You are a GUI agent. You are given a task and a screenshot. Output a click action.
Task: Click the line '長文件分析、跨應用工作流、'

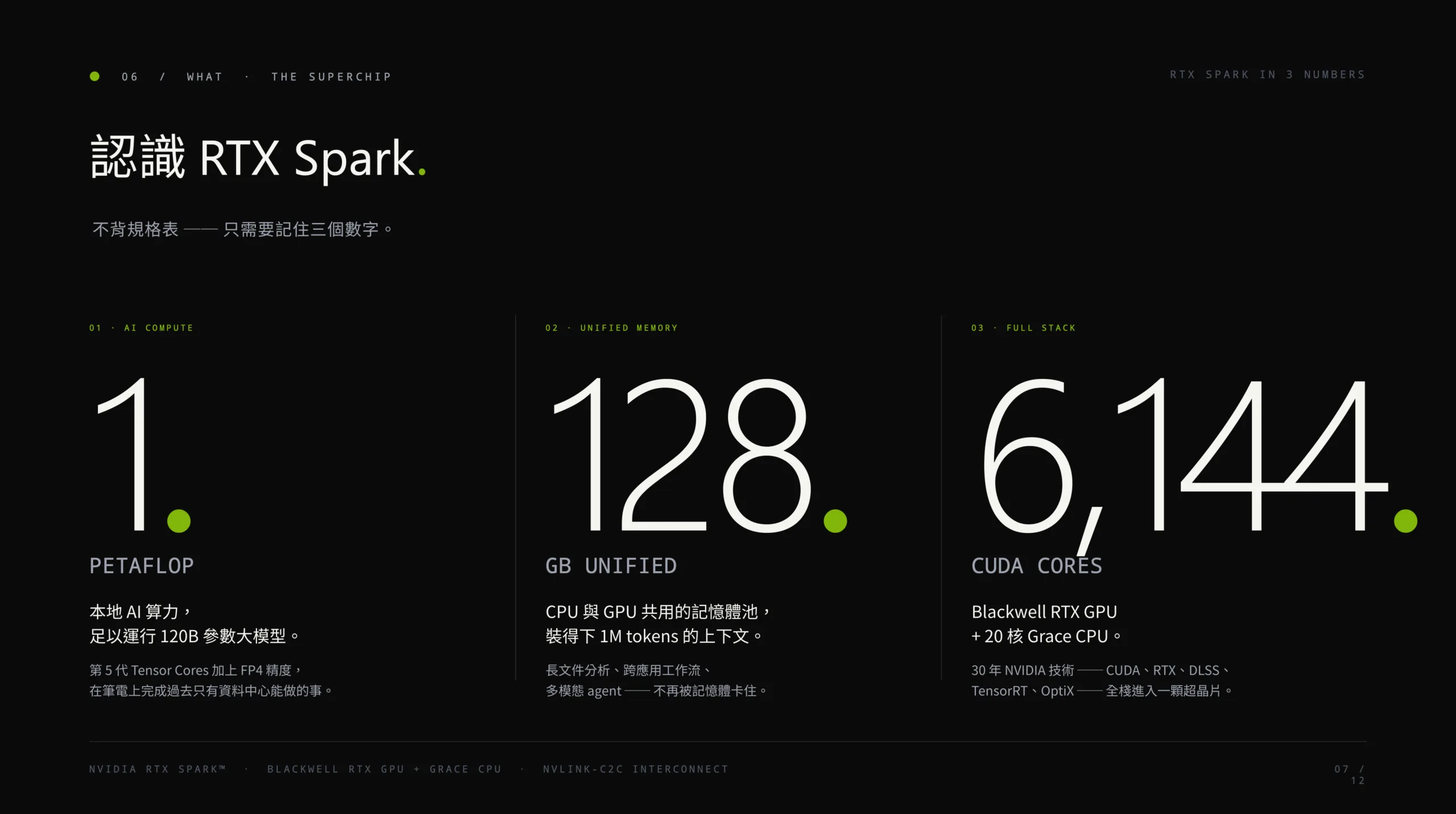[x=628, y=670]
